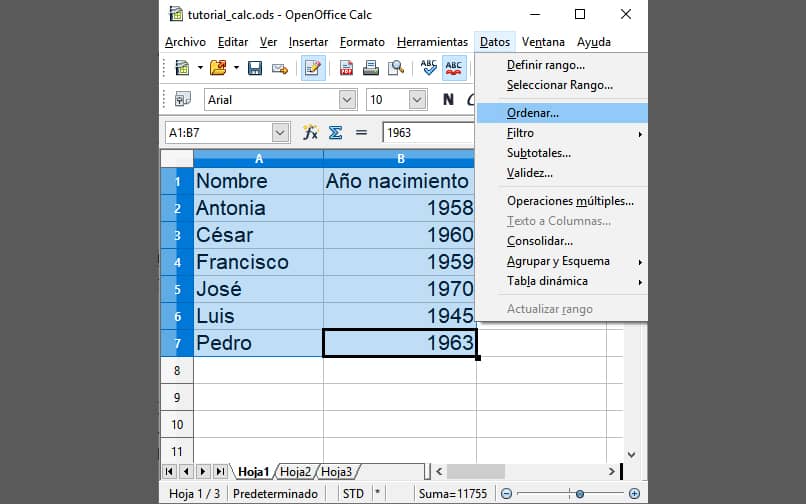Go to the next sheet tab arrow
This screenshot has height=504, width=806.
(203, 471)
